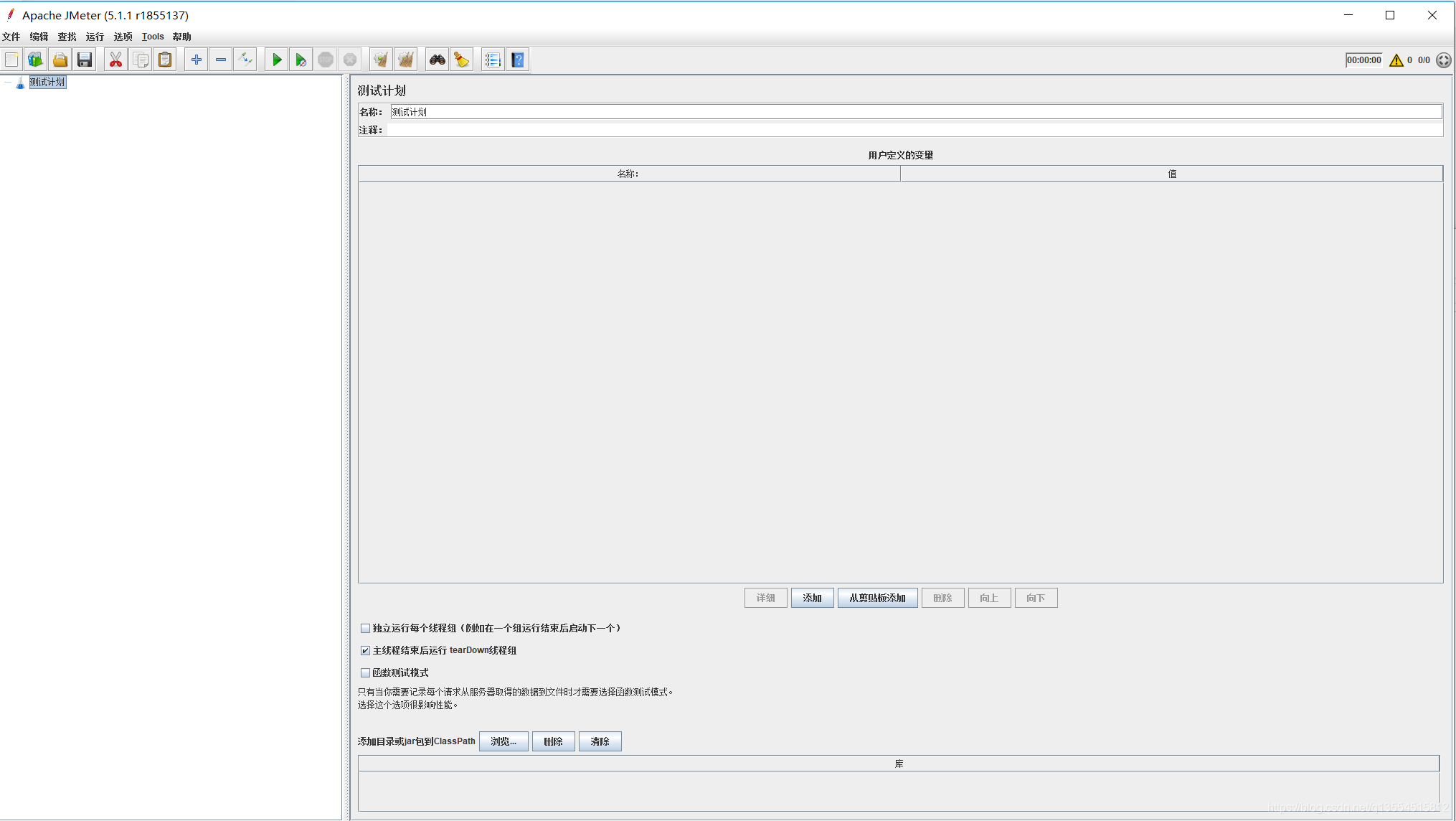Create a new test plan via New icon
The image size is (1456, 821).
click(x=11, y=60)
